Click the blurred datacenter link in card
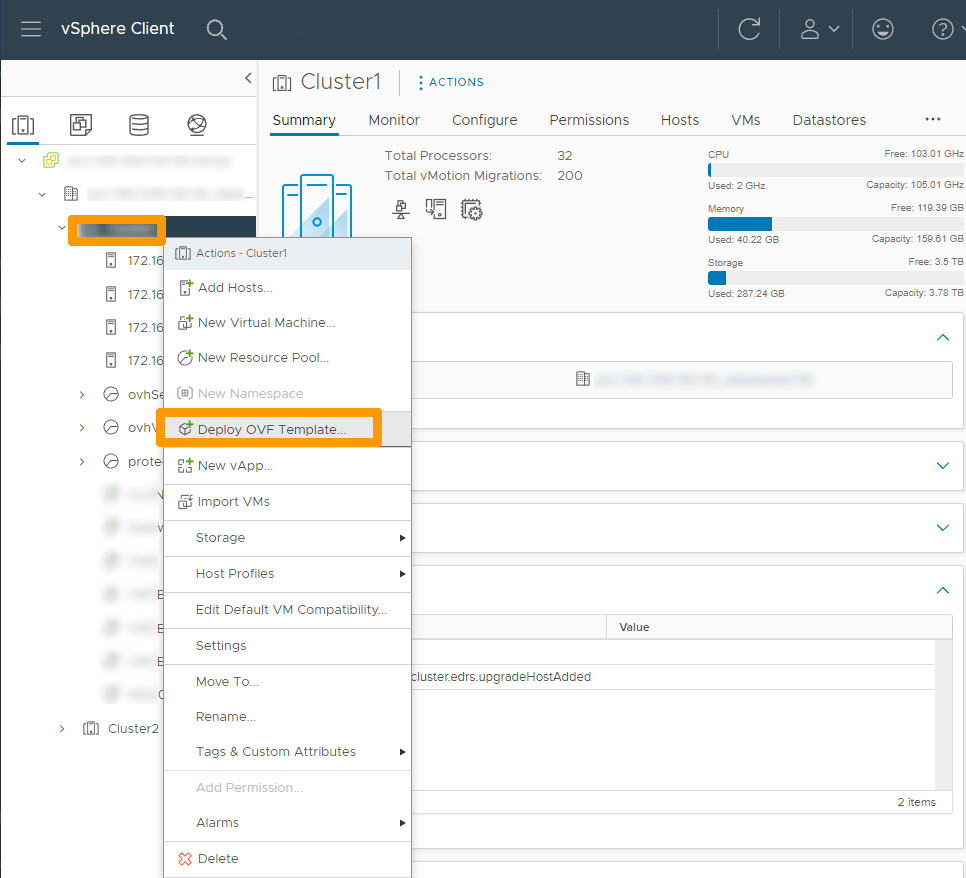966x878 pixels. pyautogui.click(x=704, y=380)
